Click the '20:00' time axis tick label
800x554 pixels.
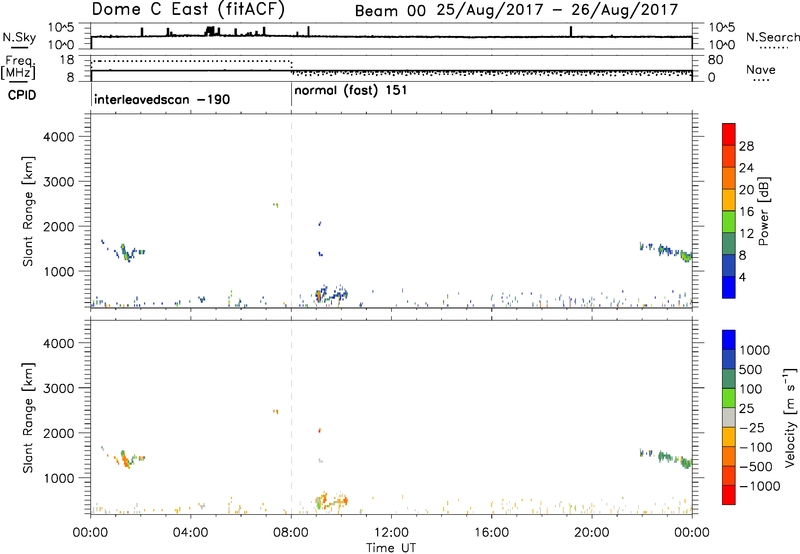point(592,532)
